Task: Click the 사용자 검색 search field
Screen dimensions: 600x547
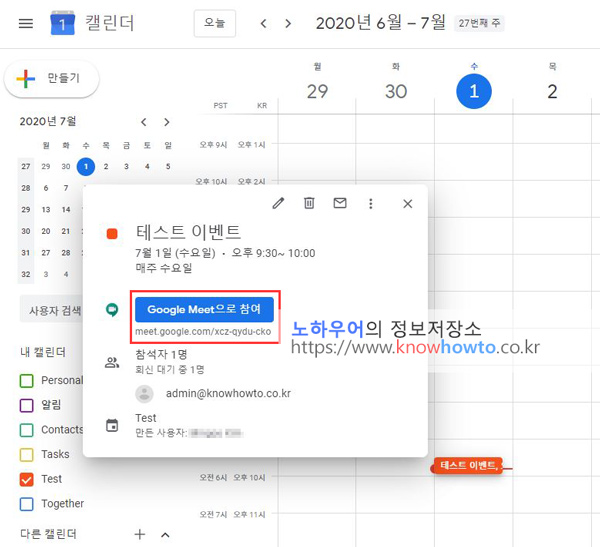Action: coord(51,310)
